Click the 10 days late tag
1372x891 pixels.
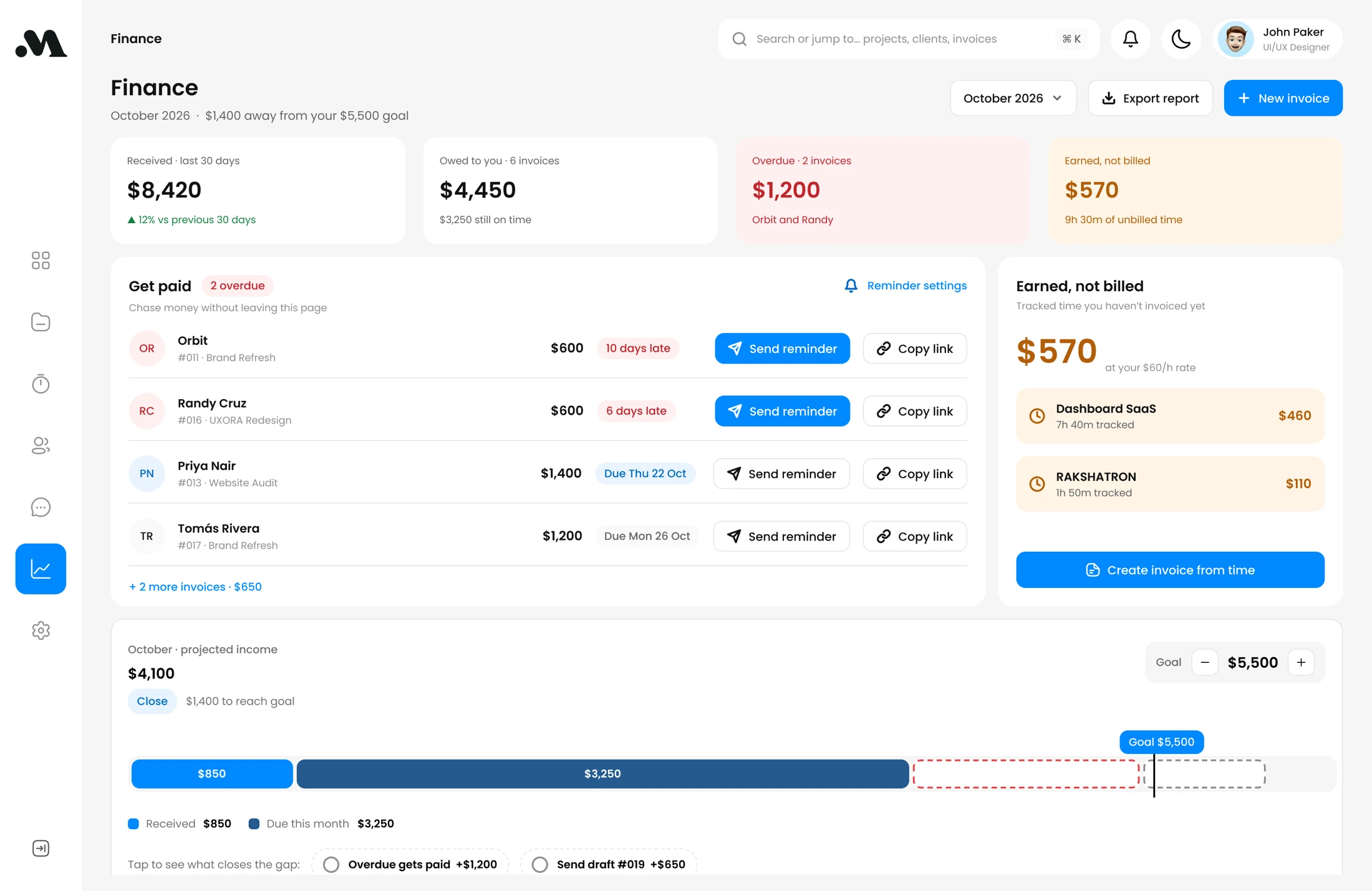[x=638, y=349]
